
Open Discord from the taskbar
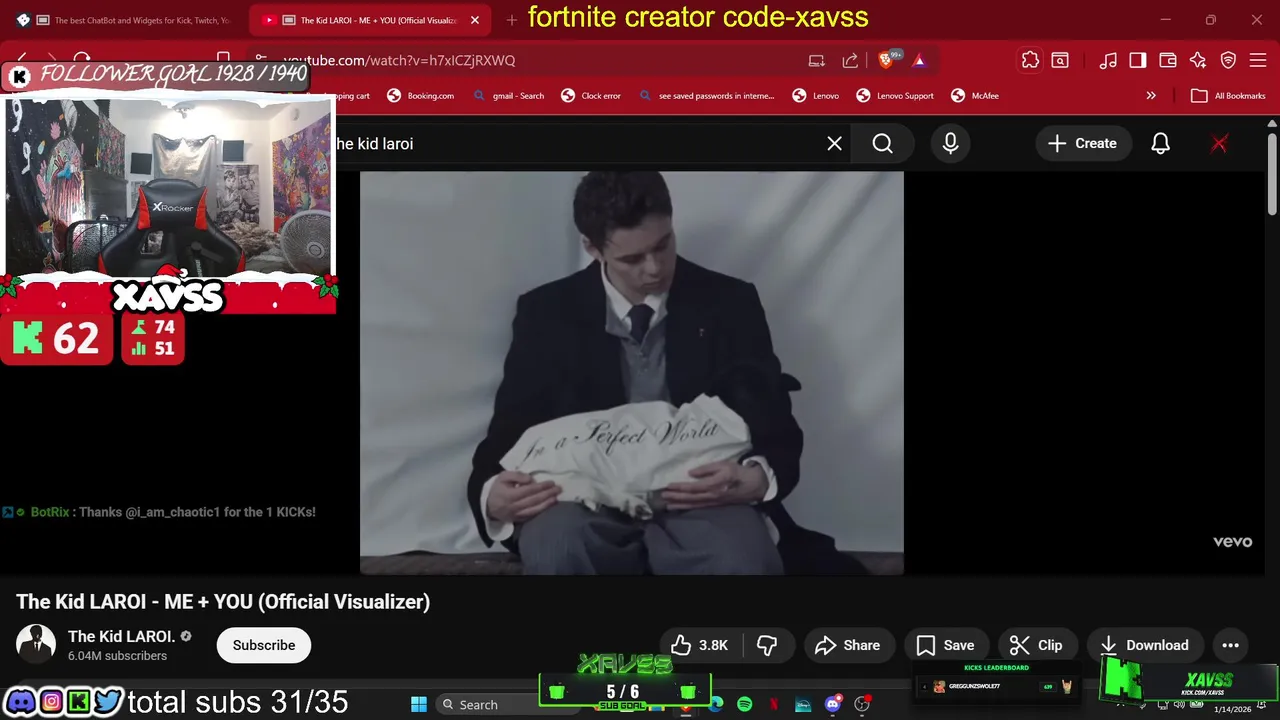[832, 705]
